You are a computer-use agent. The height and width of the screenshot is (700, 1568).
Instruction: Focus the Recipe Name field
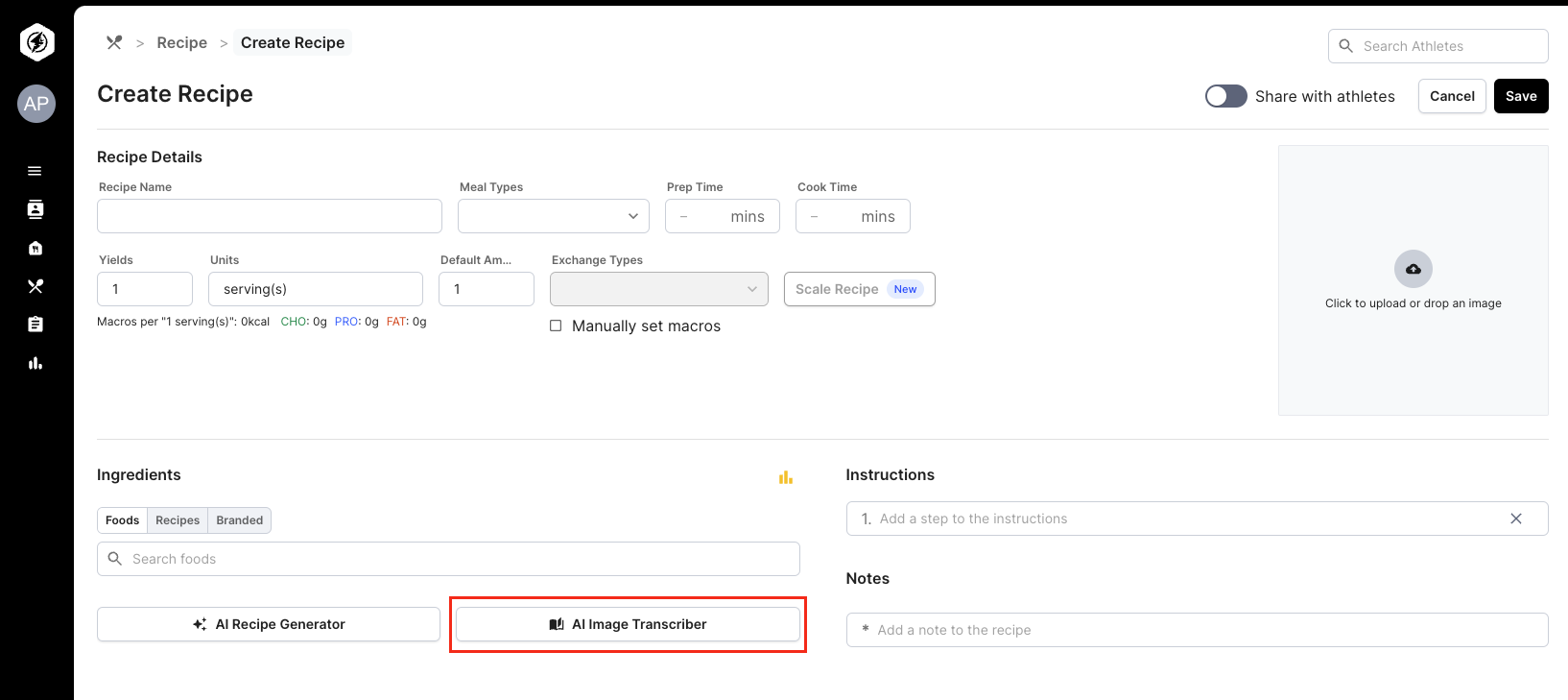tap(270, 216)
